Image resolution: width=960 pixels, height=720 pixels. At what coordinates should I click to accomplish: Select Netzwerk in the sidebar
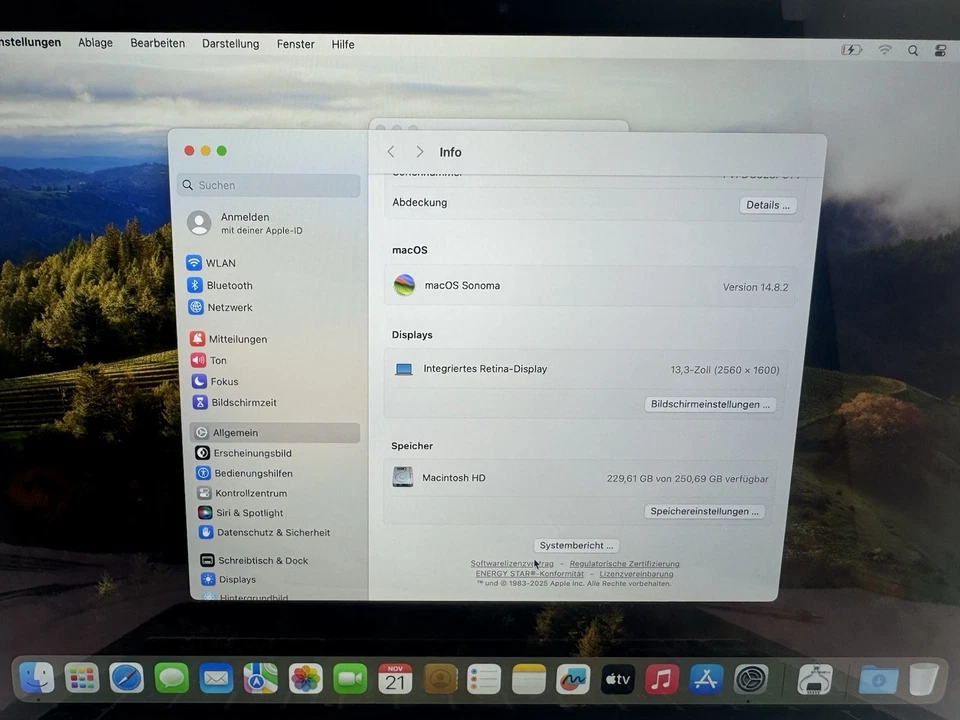(x=220, y=307)
